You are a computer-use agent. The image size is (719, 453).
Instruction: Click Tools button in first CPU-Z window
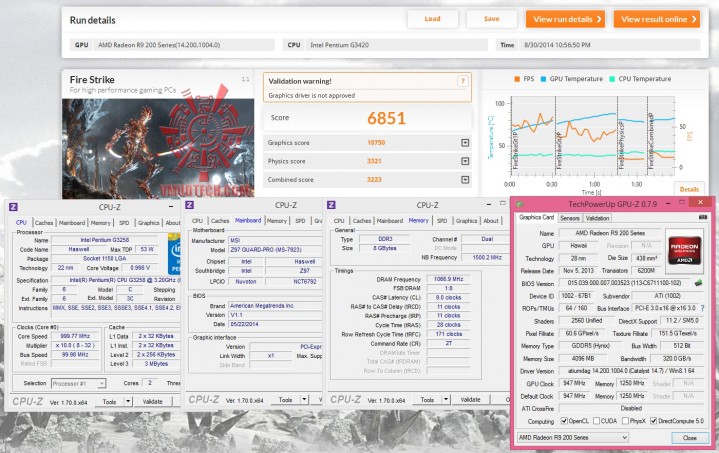click(109, 402)
